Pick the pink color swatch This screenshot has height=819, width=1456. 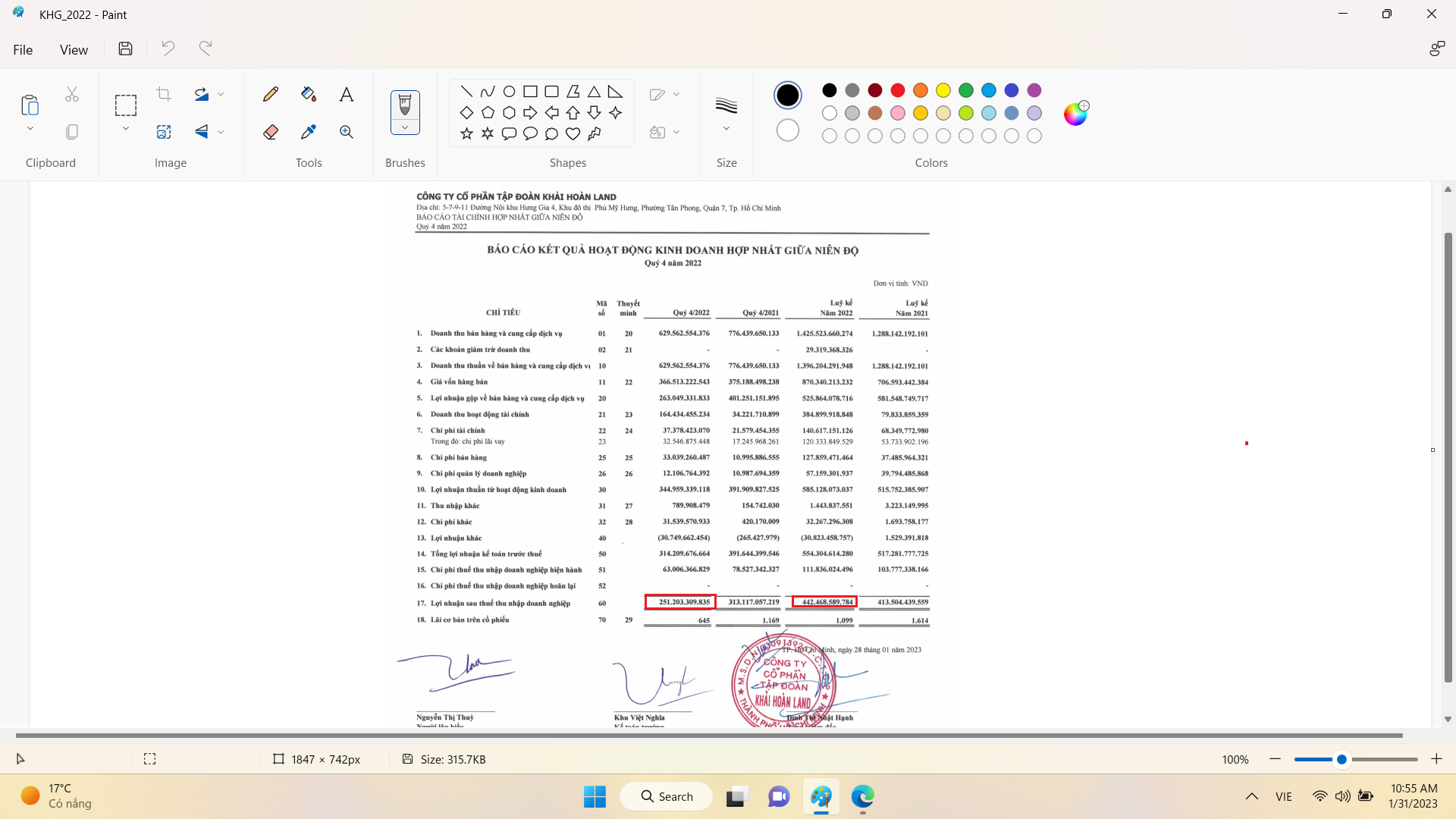click(x=898, y=113)
